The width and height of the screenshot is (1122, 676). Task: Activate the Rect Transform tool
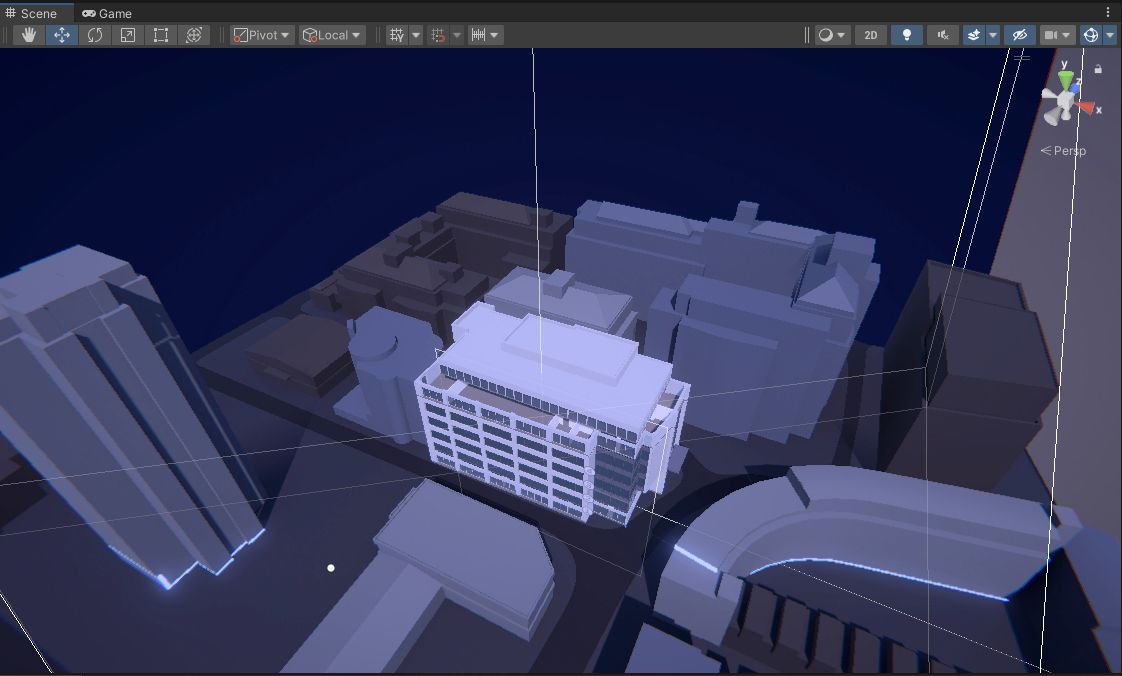pyautogui.click(x=160, y=34)
